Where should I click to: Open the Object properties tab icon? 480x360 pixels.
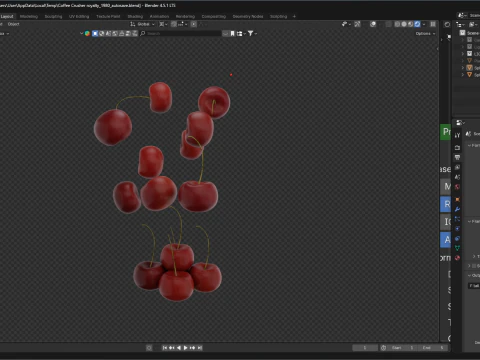click(457, 199)
